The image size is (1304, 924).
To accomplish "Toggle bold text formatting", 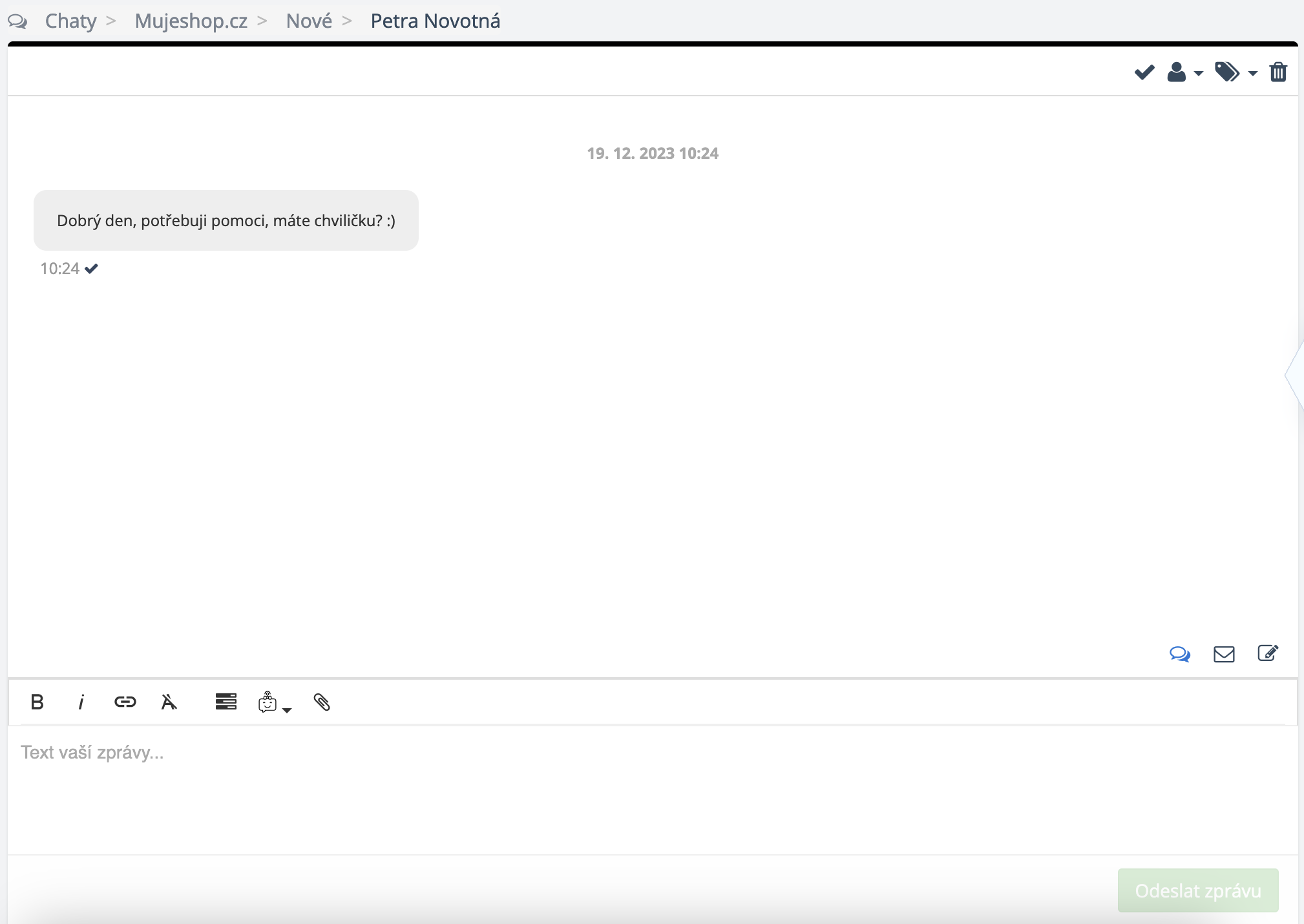I will pyautogui.click(x=37, y=702).
